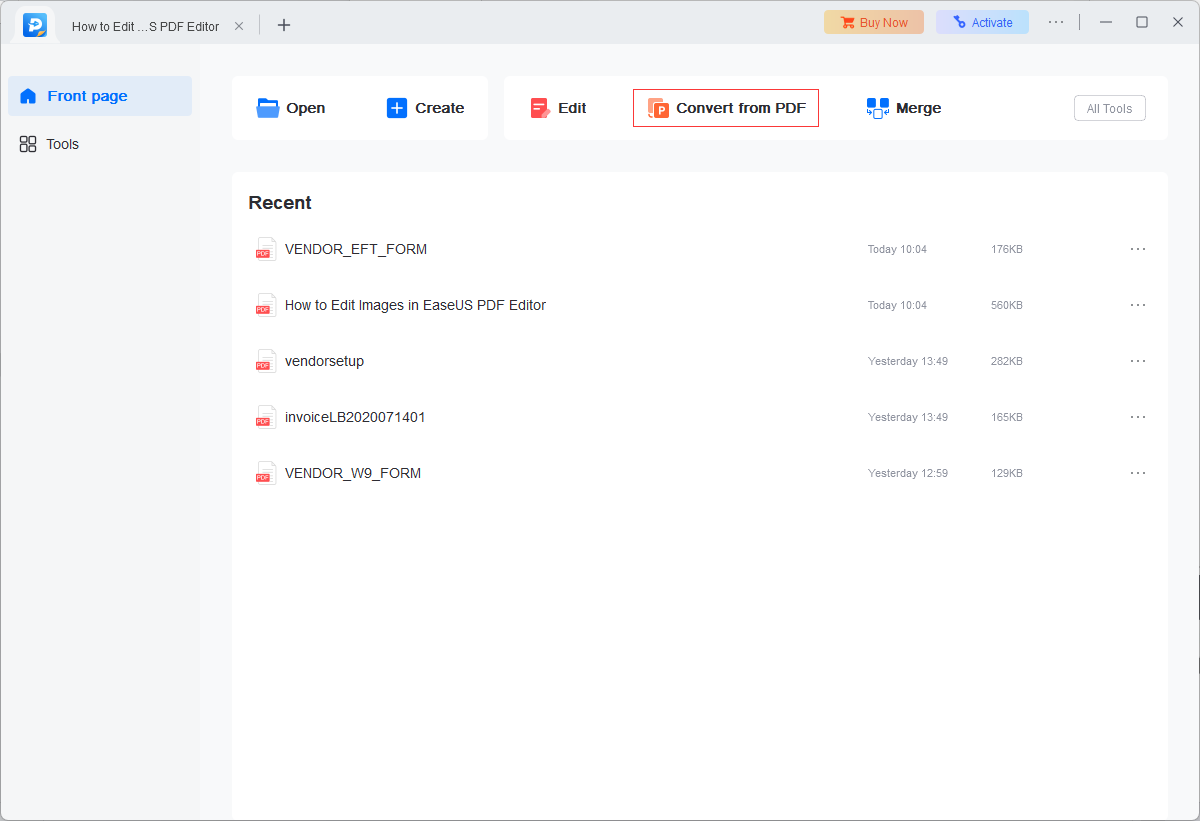
Task: Click PDF icon of How to Edit Images file
Action: click(x=265, y=305)
